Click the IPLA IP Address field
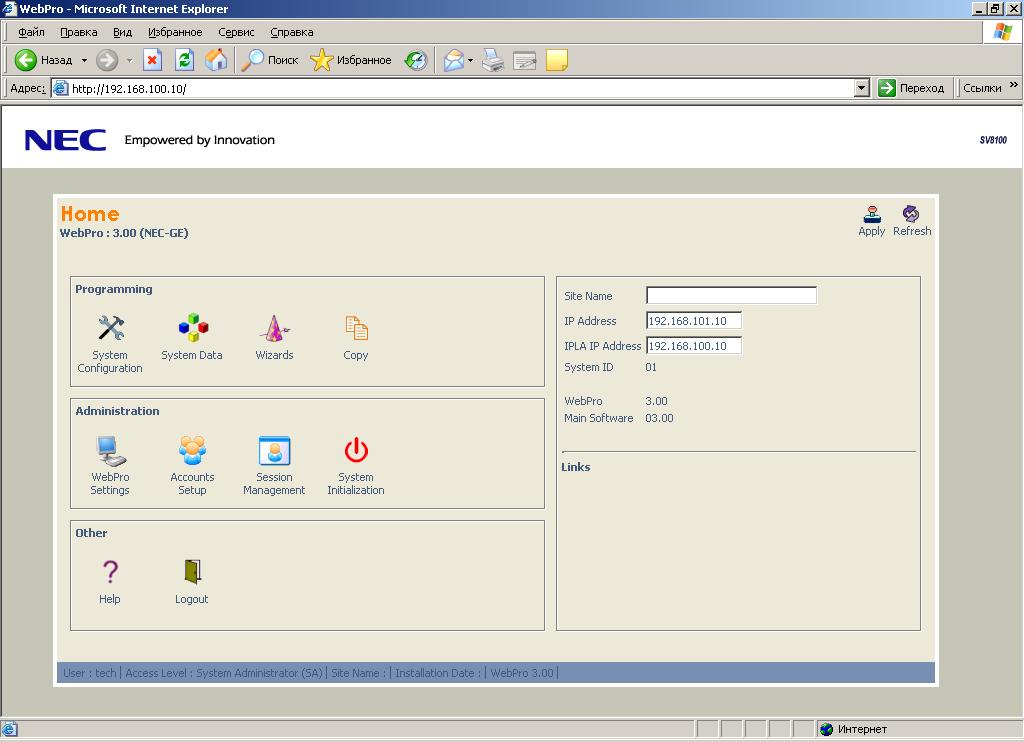 (x=694, y=346)
